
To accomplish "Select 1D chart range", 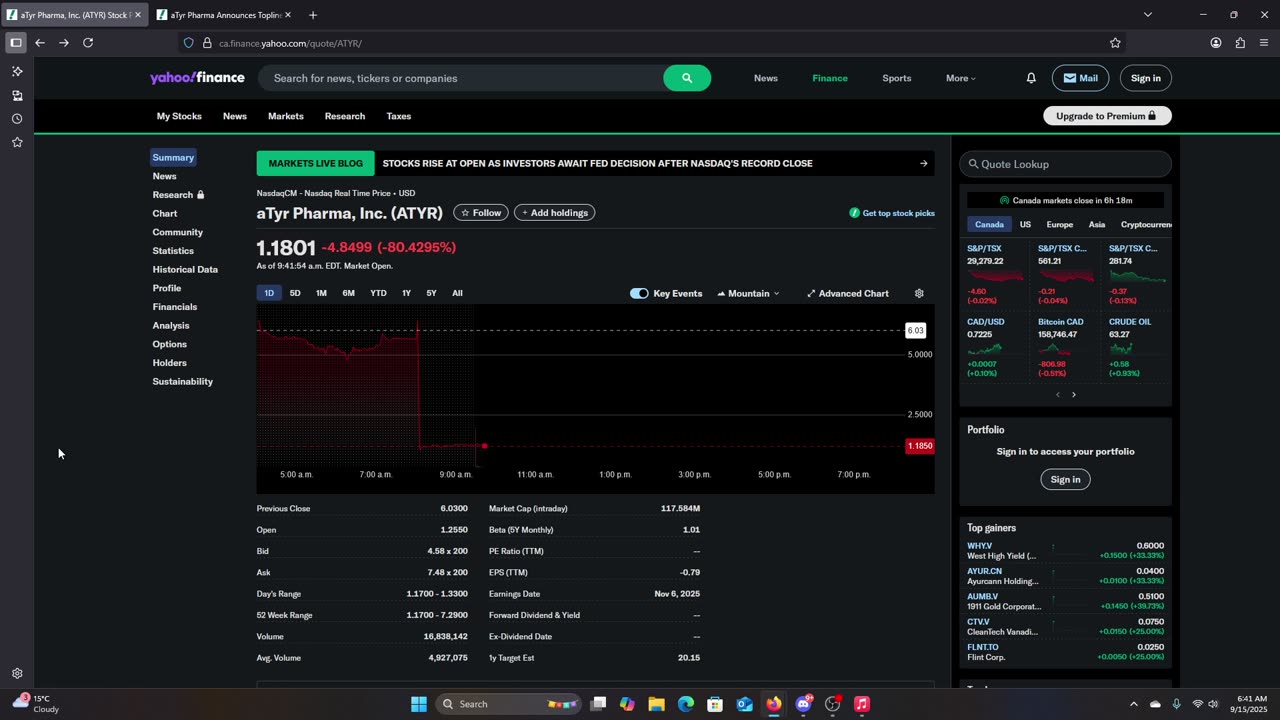I will click(269, 293).
